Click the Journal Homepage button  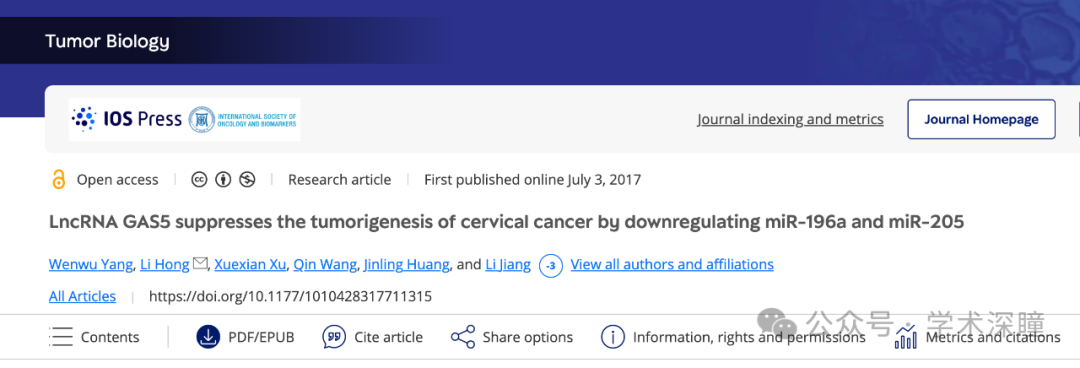click(981, 119)
